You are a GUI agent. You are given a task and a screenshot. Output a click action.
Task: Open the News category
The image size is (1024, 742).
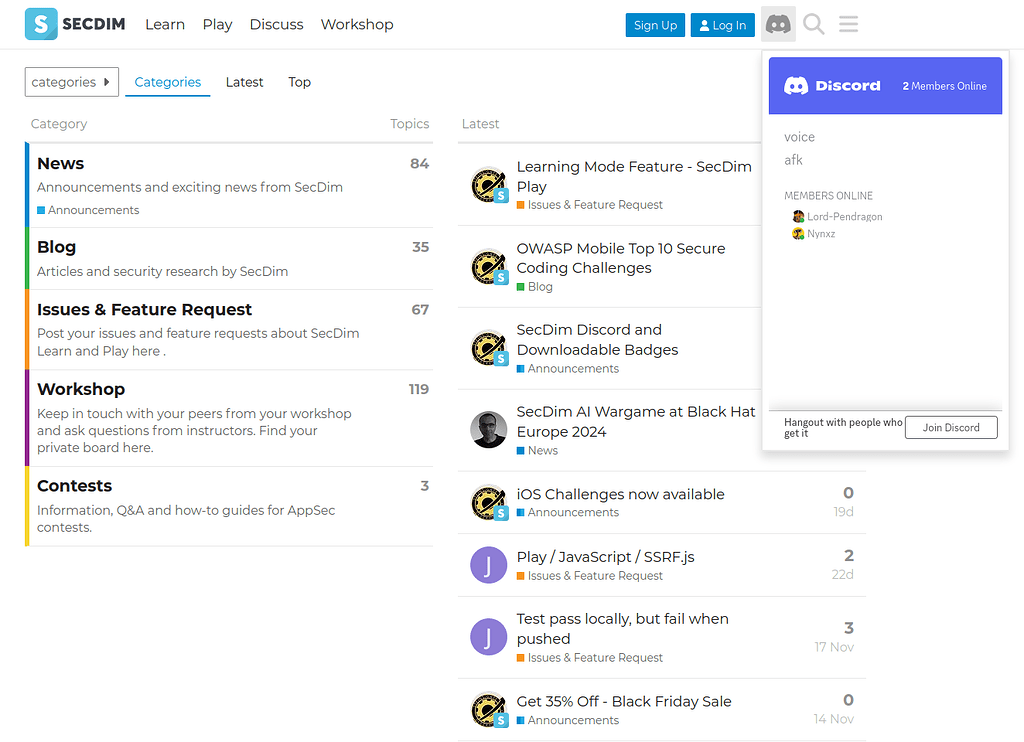(60, 163)
